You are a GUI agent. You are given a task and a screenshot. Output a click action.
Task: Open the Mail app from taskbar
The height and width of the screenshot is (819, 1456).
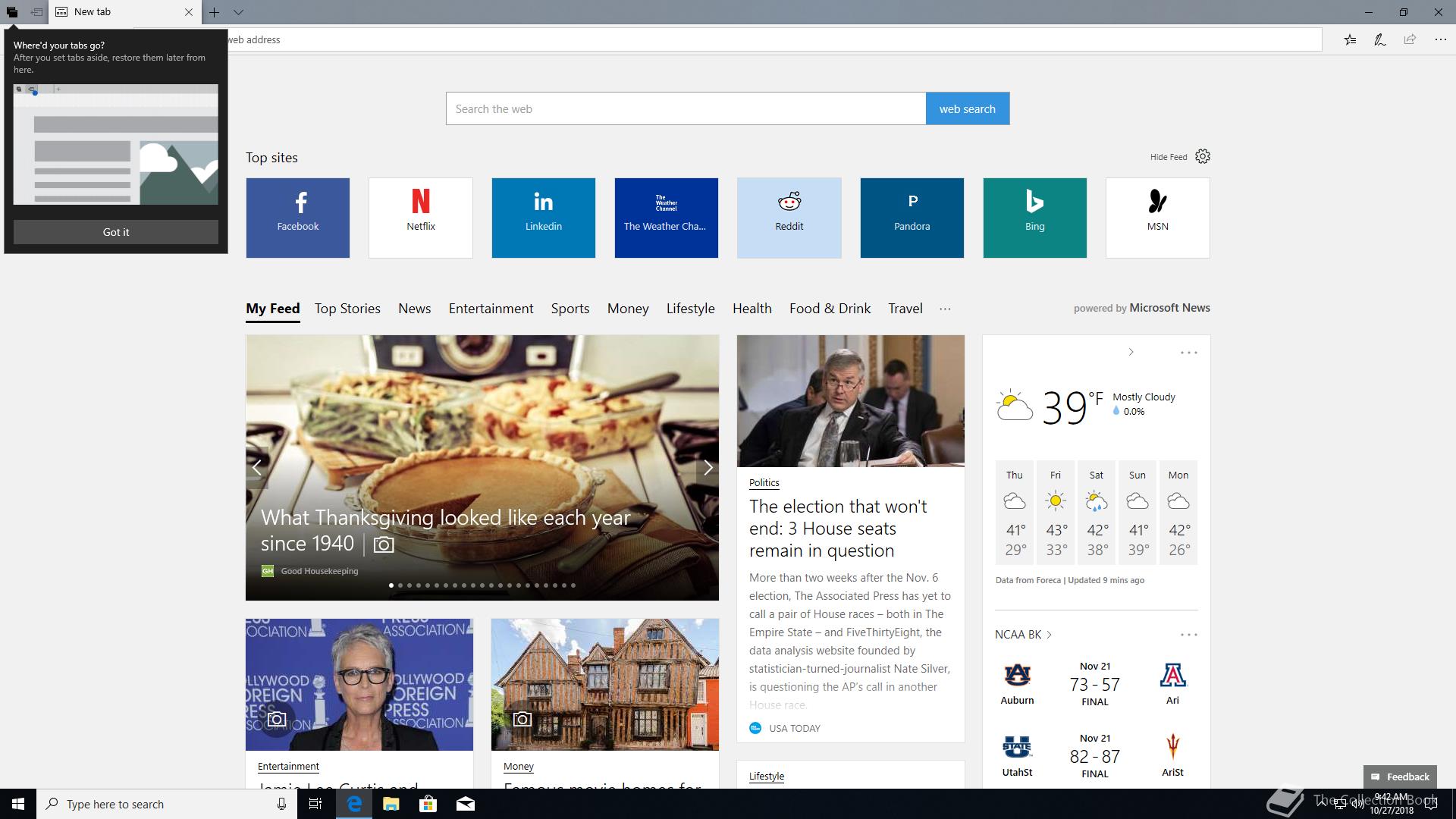[465, 804]
